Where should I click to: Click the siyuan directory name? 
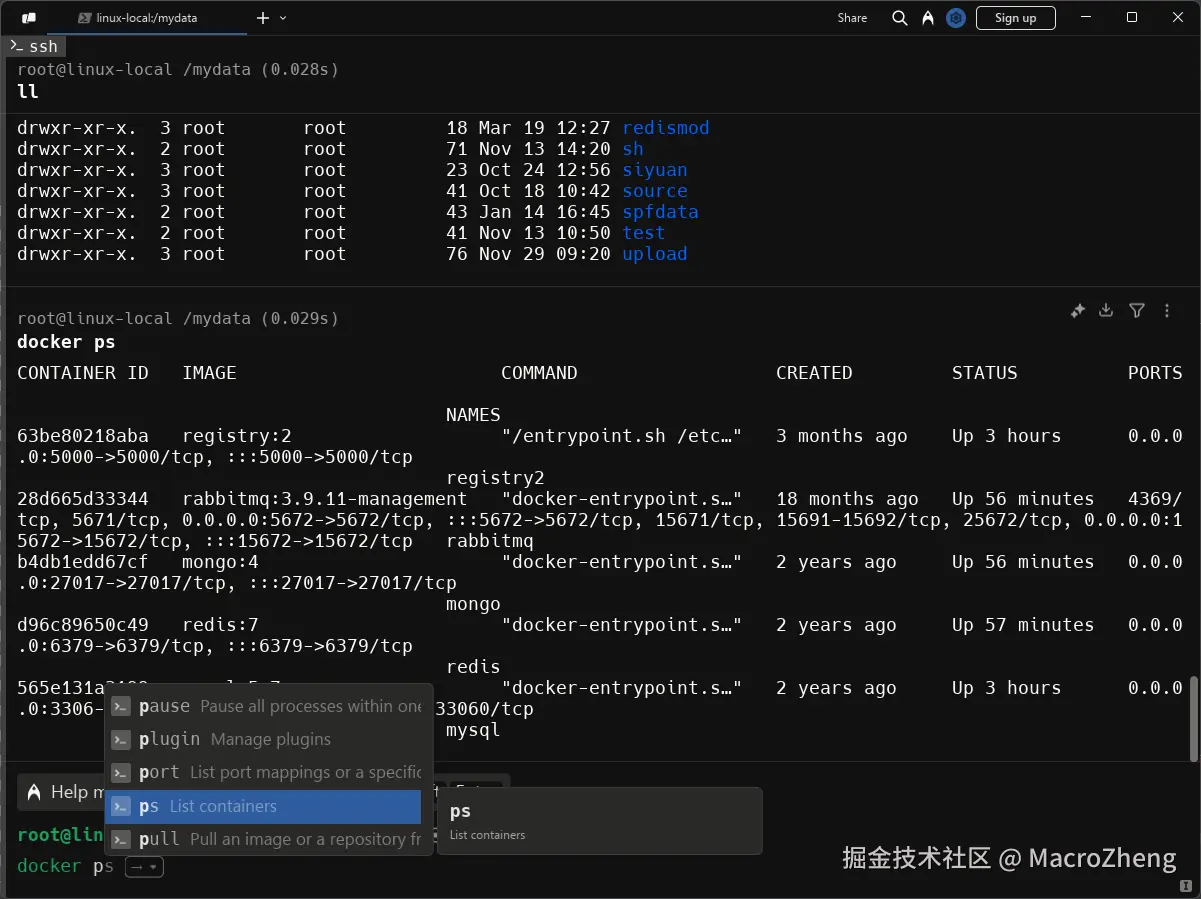coord(655,170)
